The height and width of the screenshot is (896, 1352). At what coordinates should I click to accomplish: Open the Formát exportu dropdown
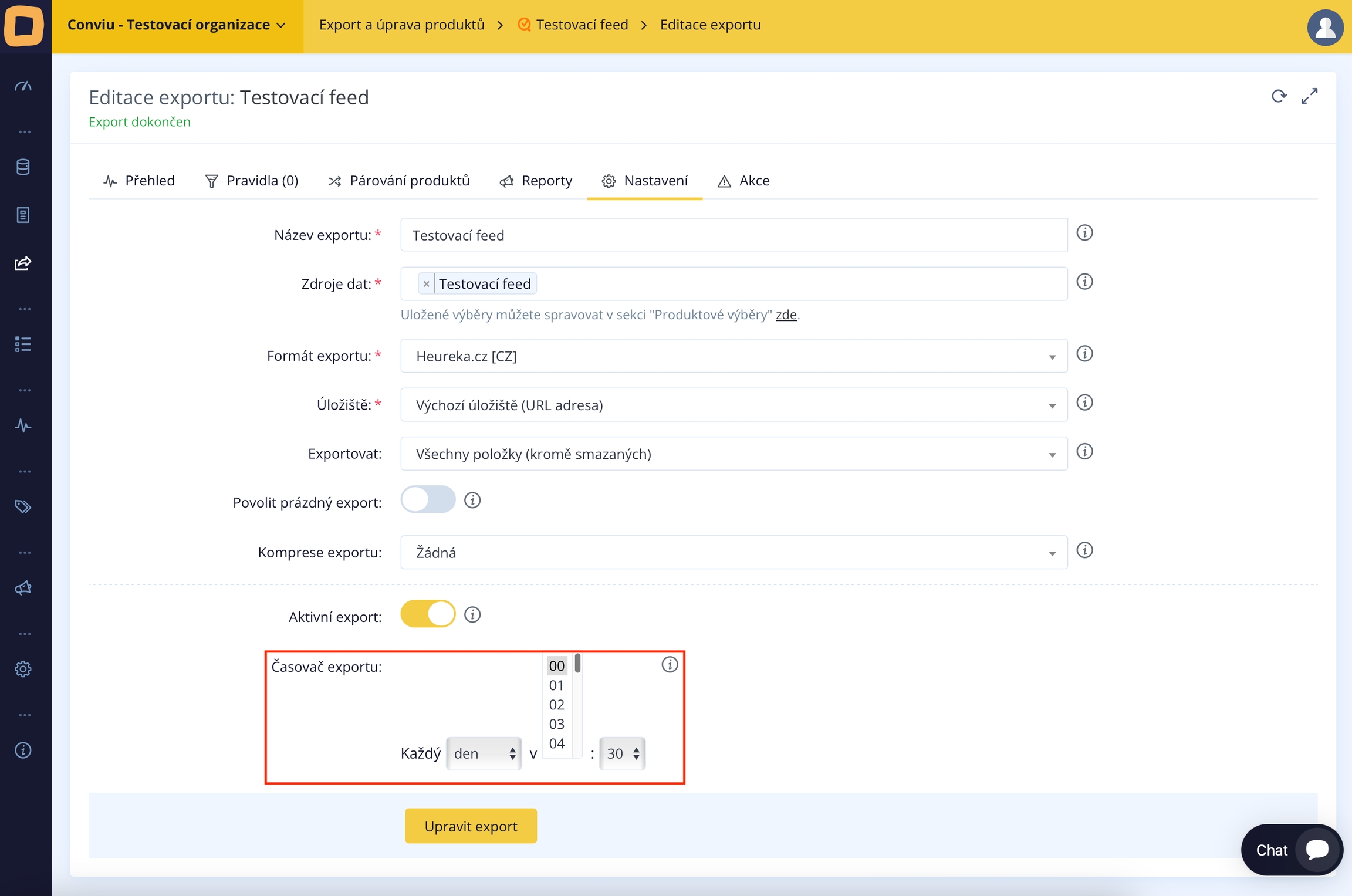point(734,356)
